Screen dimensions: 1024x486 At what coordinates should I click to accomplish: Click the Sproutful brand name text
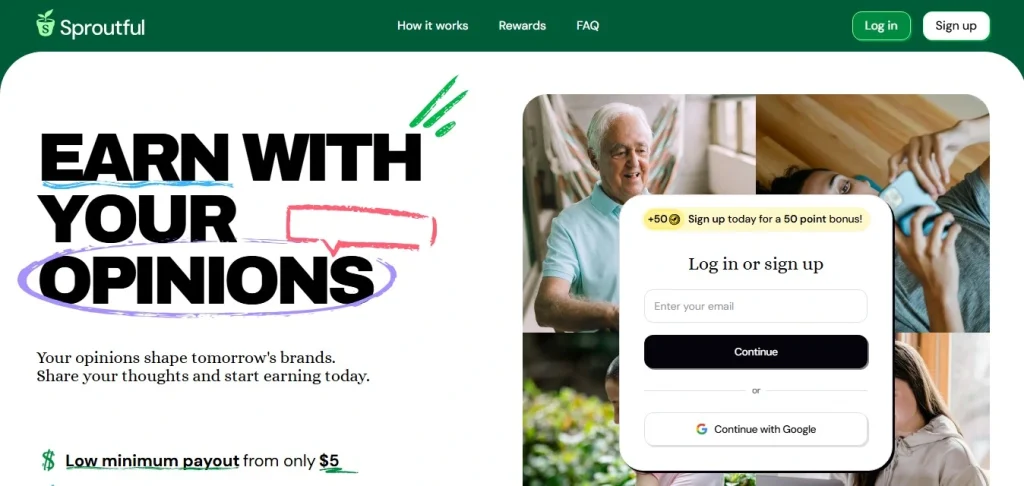[x=103, y=27]
